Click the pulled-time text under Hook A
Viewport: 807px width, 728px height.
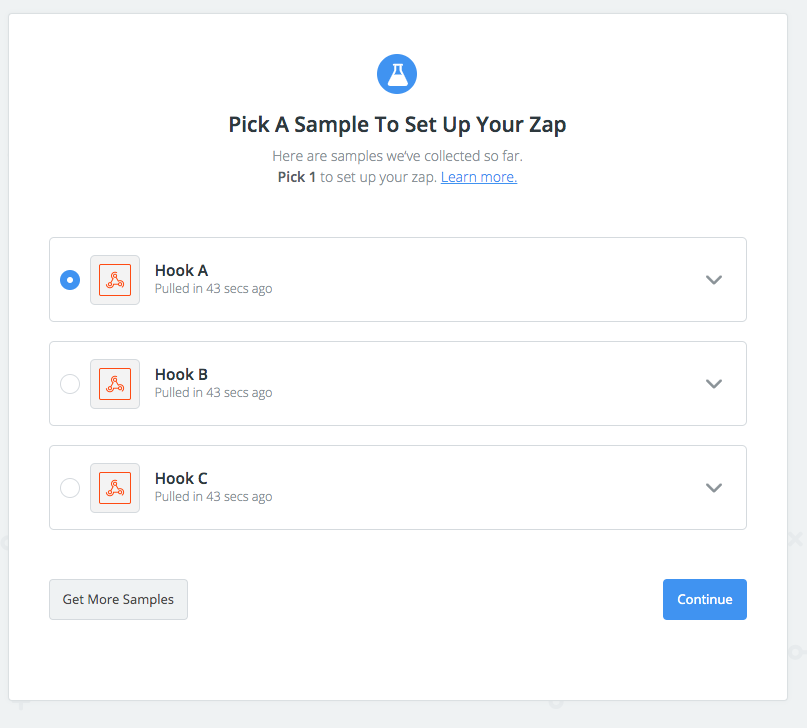(214, 289)
